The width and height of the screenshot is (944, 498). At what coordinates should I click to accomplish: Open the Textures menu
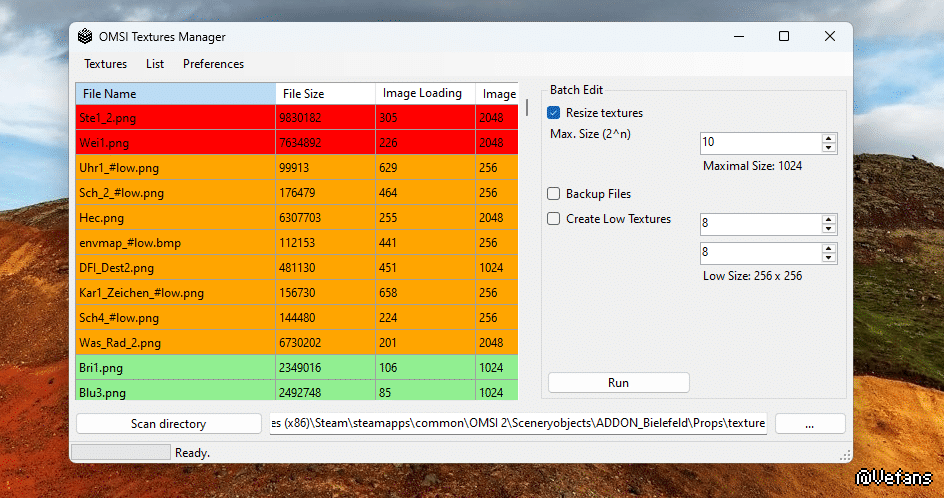click(x=105, y=64)
